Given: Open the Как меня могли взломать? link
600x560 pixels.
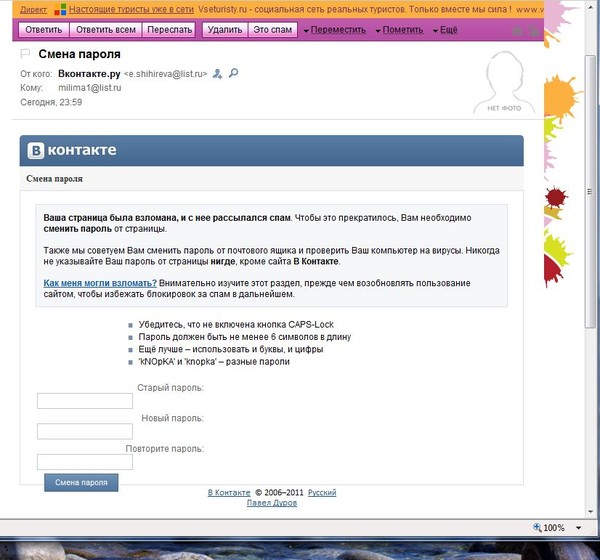Looking at the screenshot, I should (x=100, y=283).
